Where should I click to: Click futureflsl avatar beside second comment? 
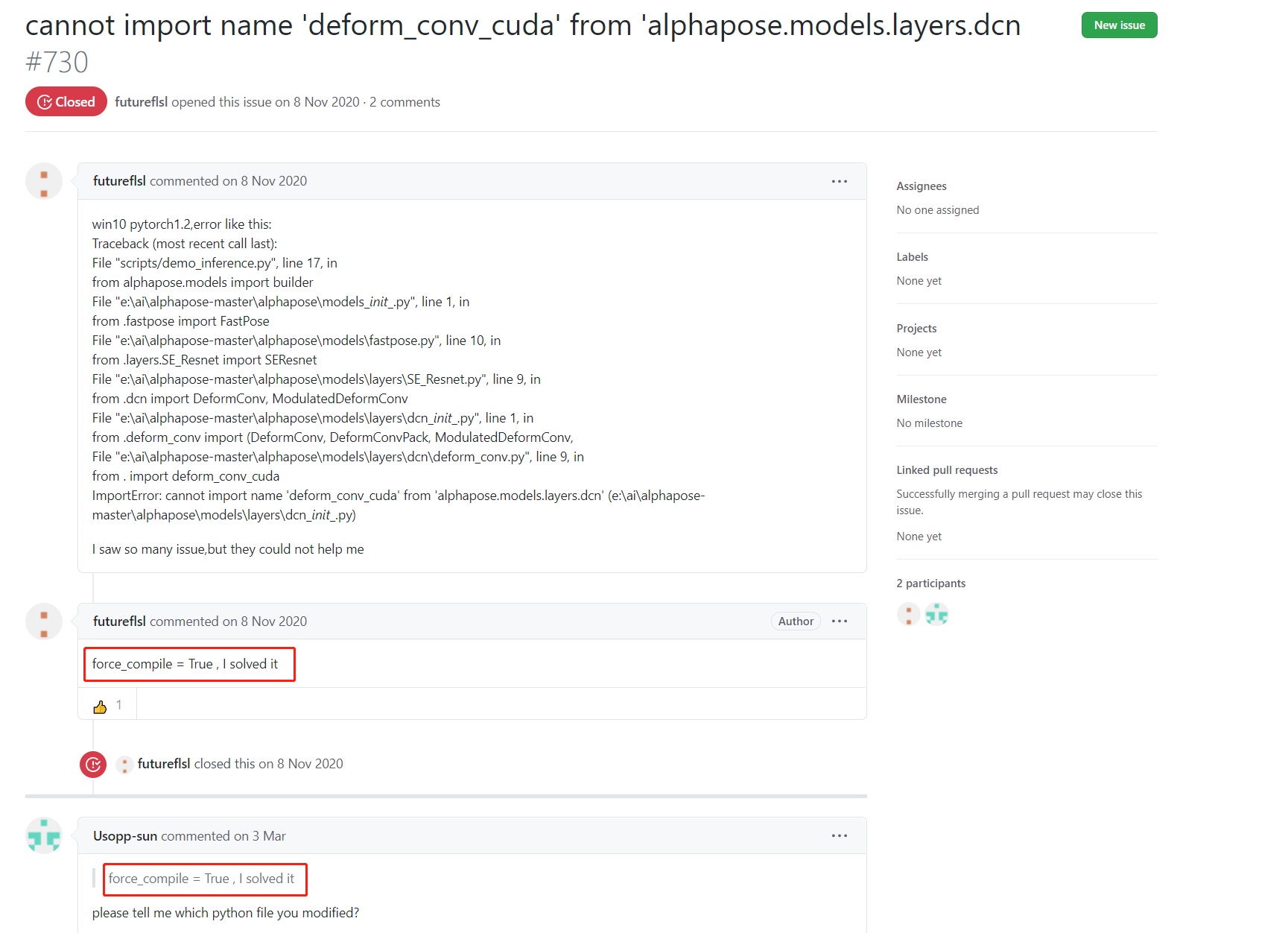44,622
